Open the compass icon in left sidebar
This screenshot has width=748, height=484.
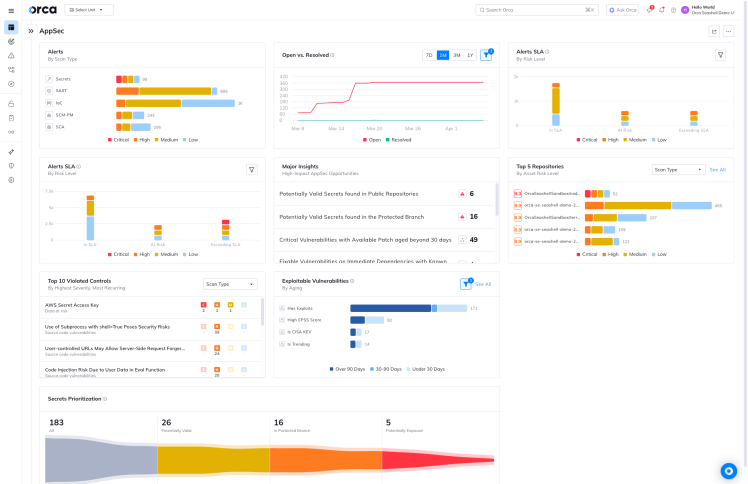click(x=11, y=84)
